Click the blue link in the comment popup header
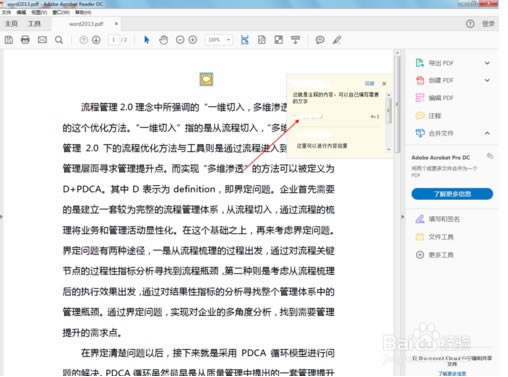 click(369, 83)
